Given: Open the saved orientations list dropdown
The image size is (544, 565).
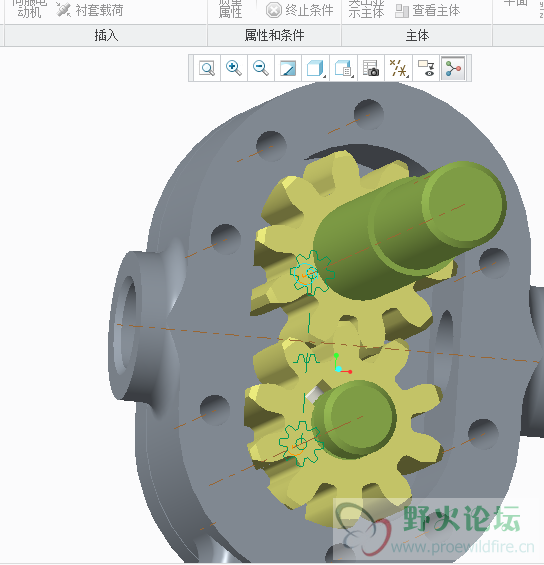Looking at the screenshot, I should tap(343, 68).
